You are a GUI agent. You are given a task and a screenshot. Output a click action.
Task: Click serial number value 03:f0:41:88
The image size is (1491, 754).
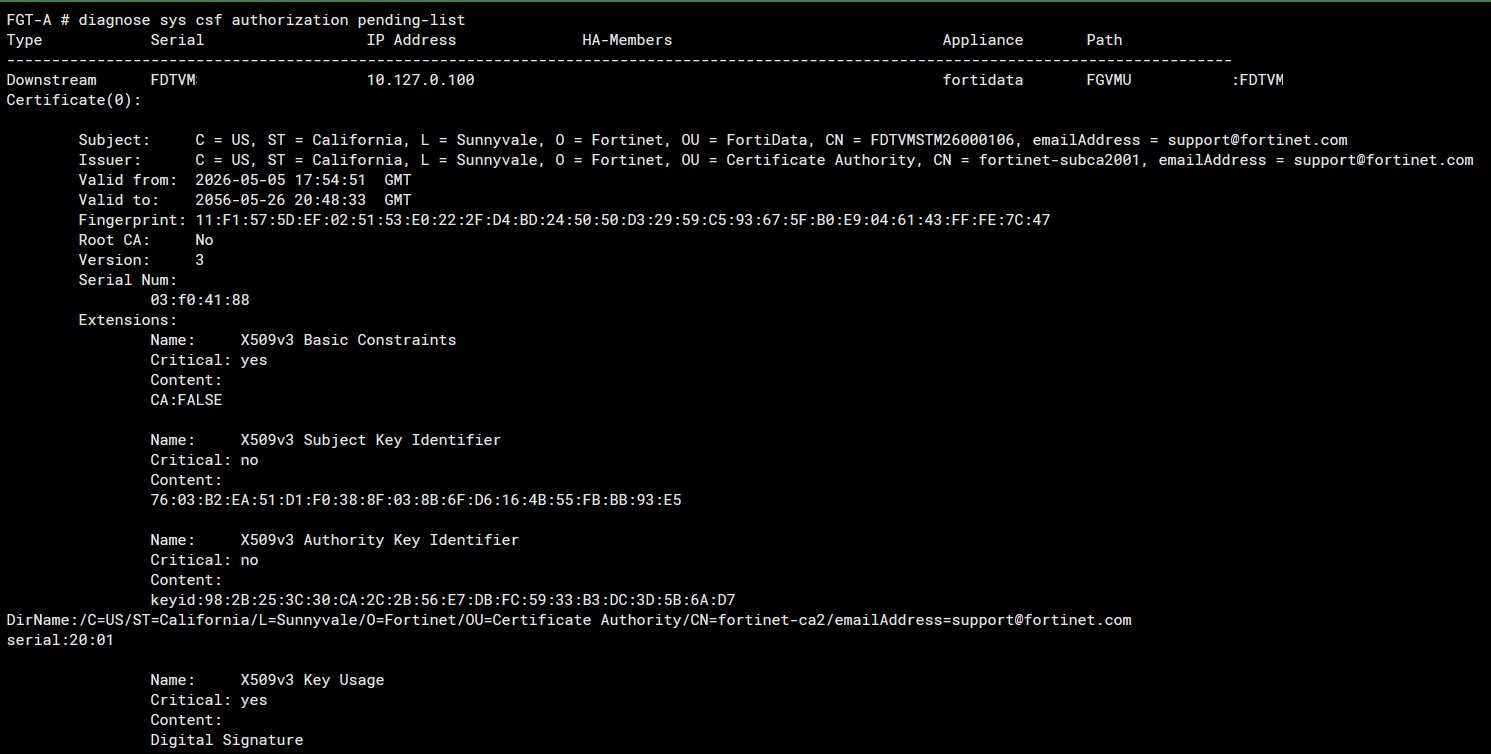click(x=200, y=300)
